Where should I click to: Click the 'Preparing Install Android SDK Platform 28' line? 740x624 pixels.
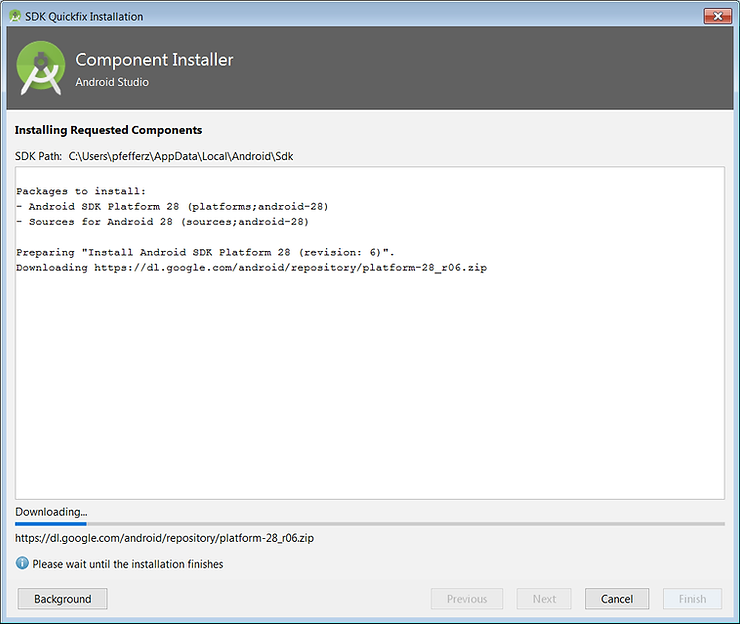pos(205,252)
